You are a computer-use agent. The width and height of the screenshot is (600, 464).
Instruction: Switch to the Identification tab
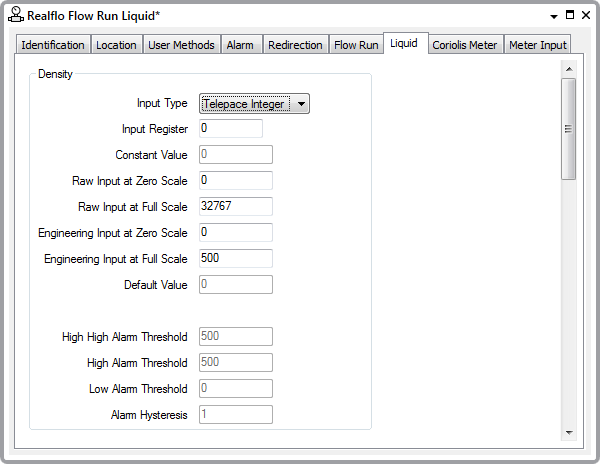53,45
